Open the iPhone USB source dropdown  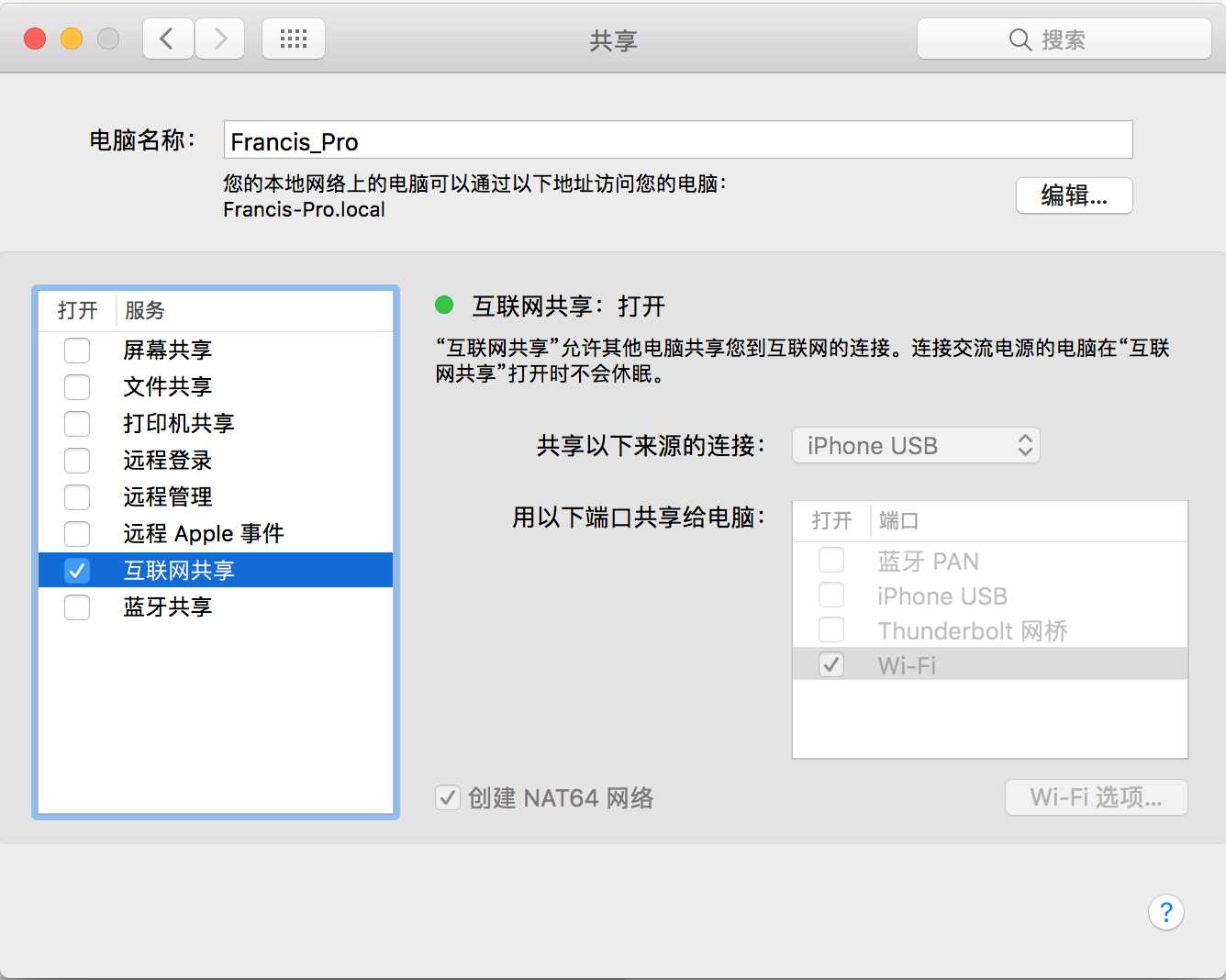tap(916, 446)
